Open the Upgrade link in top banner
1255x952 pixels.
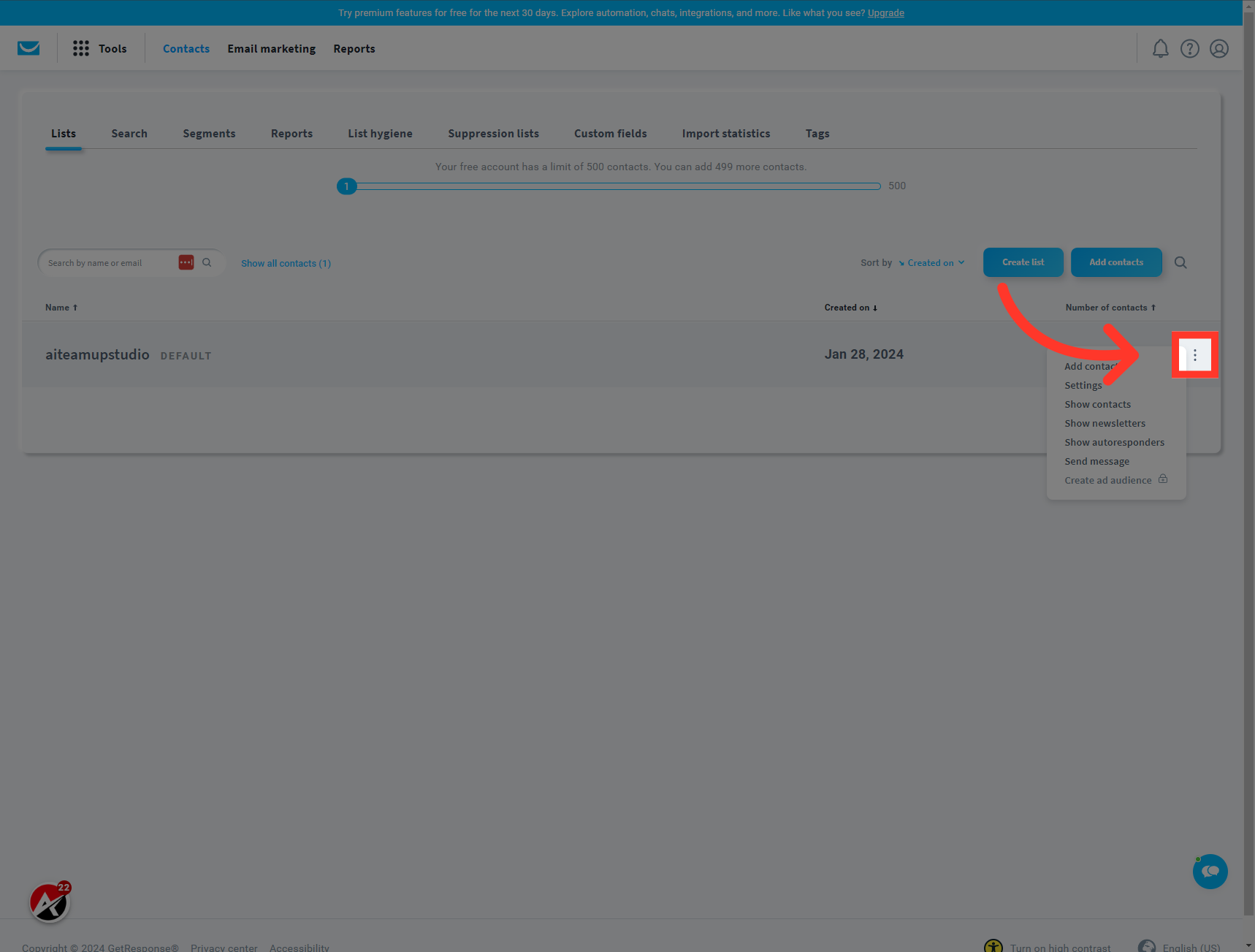(885, 12)
